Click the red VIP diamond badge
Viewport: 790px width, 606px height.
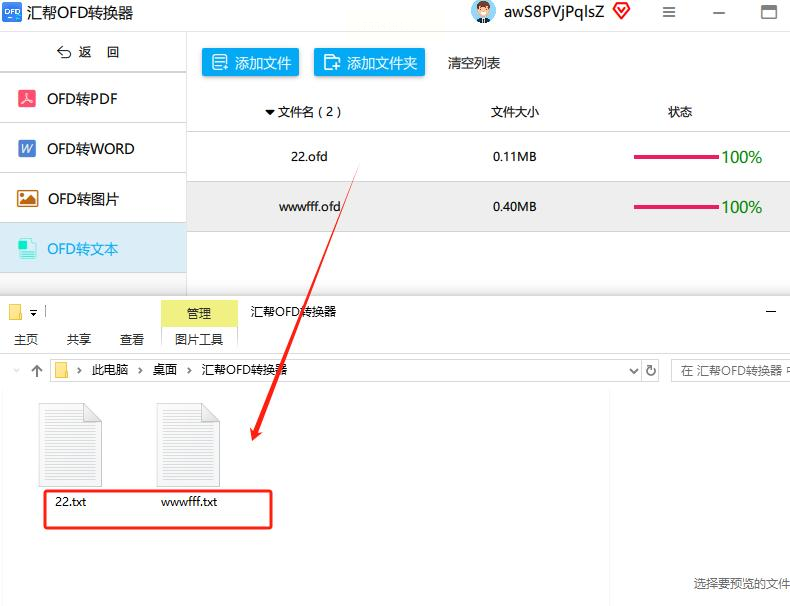[x=621, y=11]
